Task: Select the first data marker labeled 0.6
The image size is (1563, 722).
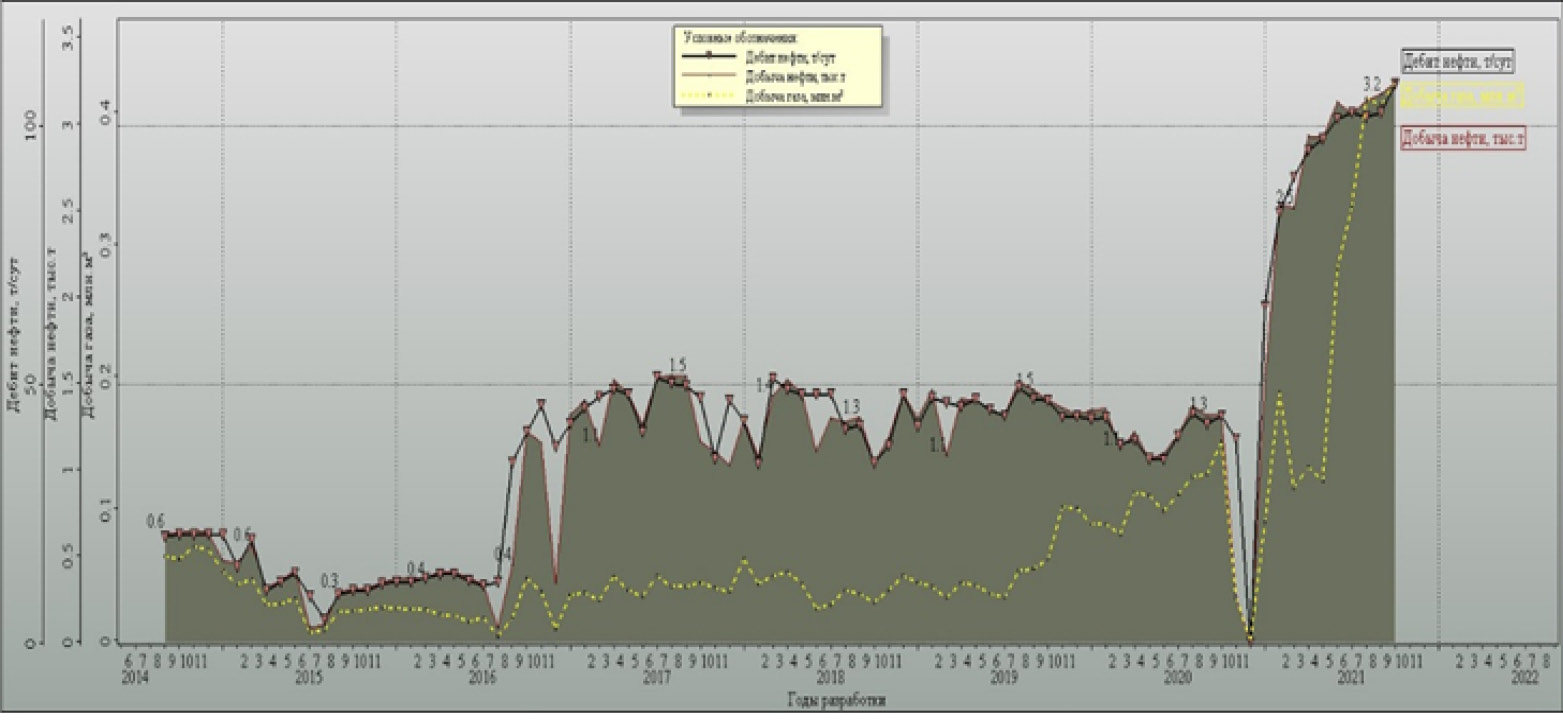Action: (165, 535)
